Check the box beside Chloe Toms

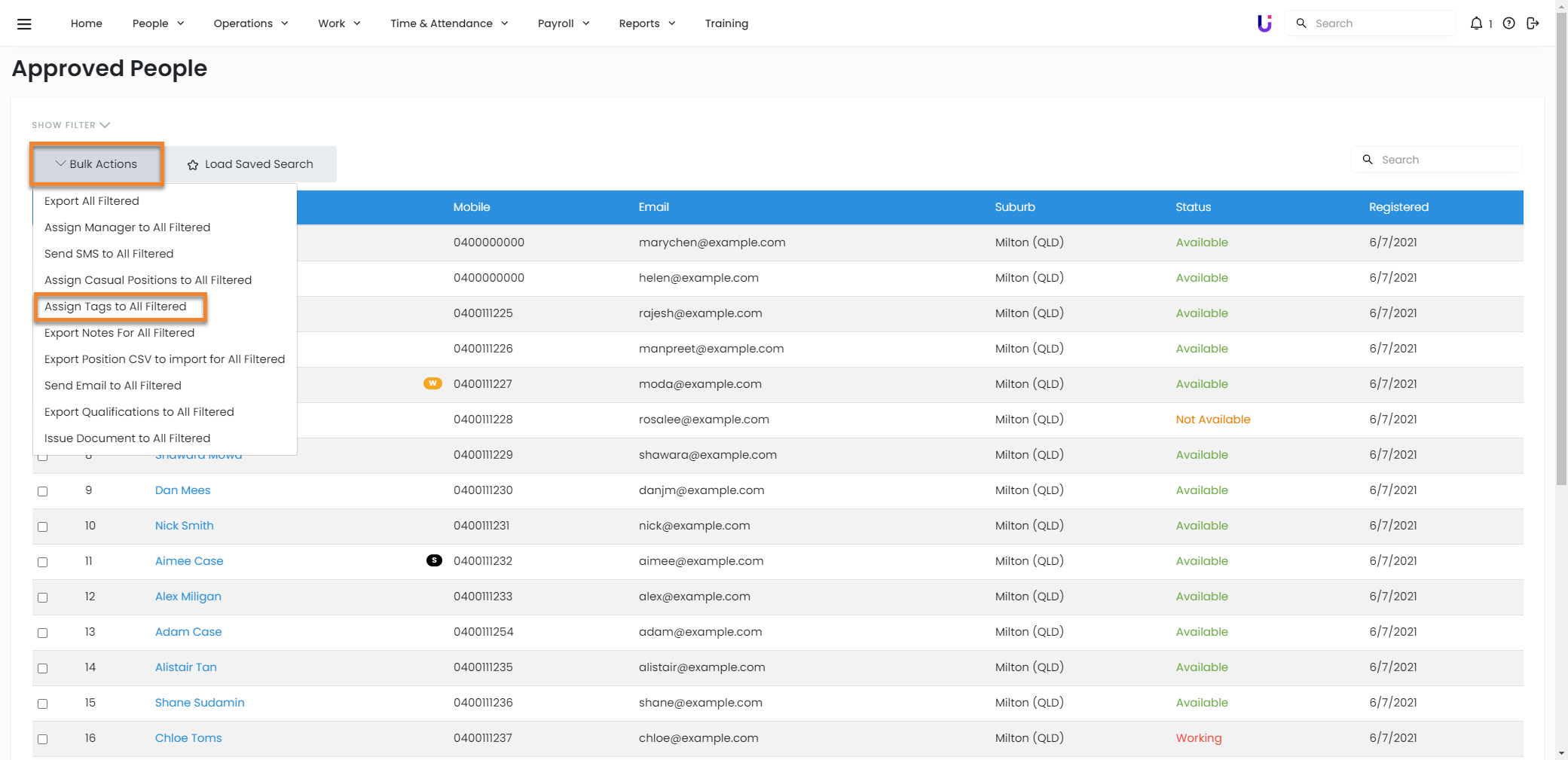(43, 739)
